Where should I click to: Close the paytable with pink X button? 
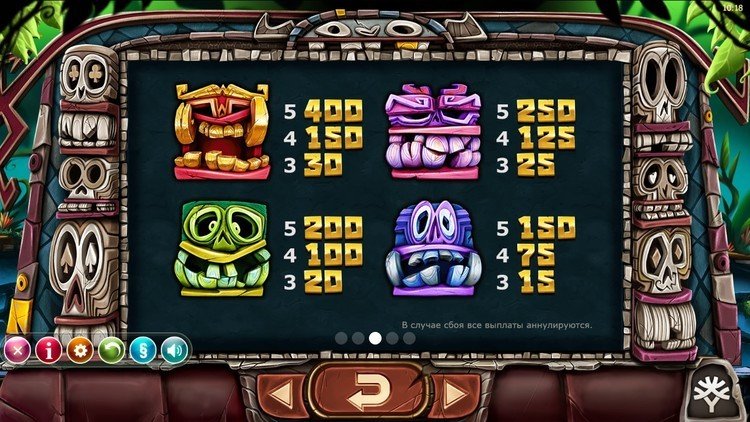click(17, 351)
